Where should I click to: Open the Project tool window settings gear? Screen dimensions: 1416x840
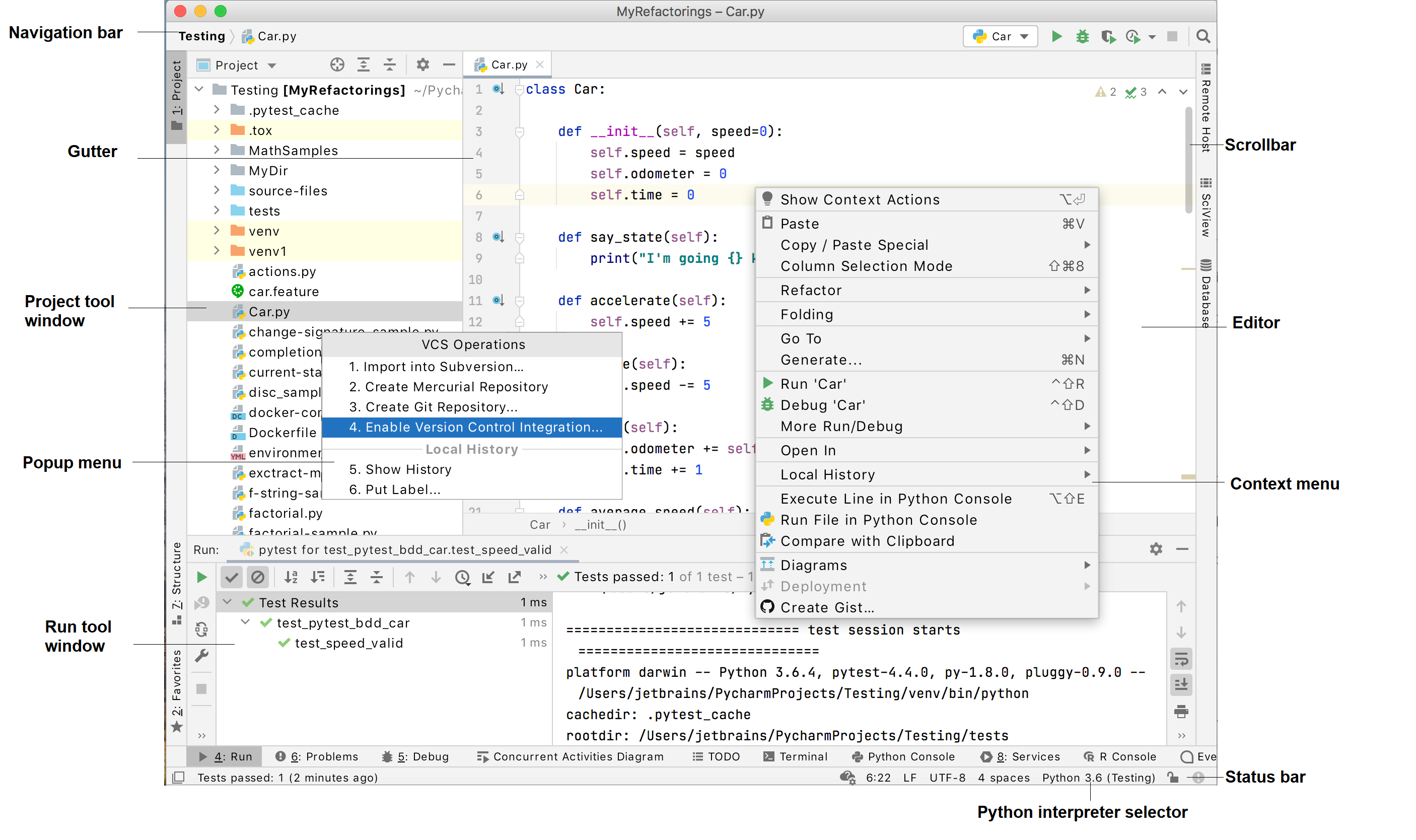422,64
